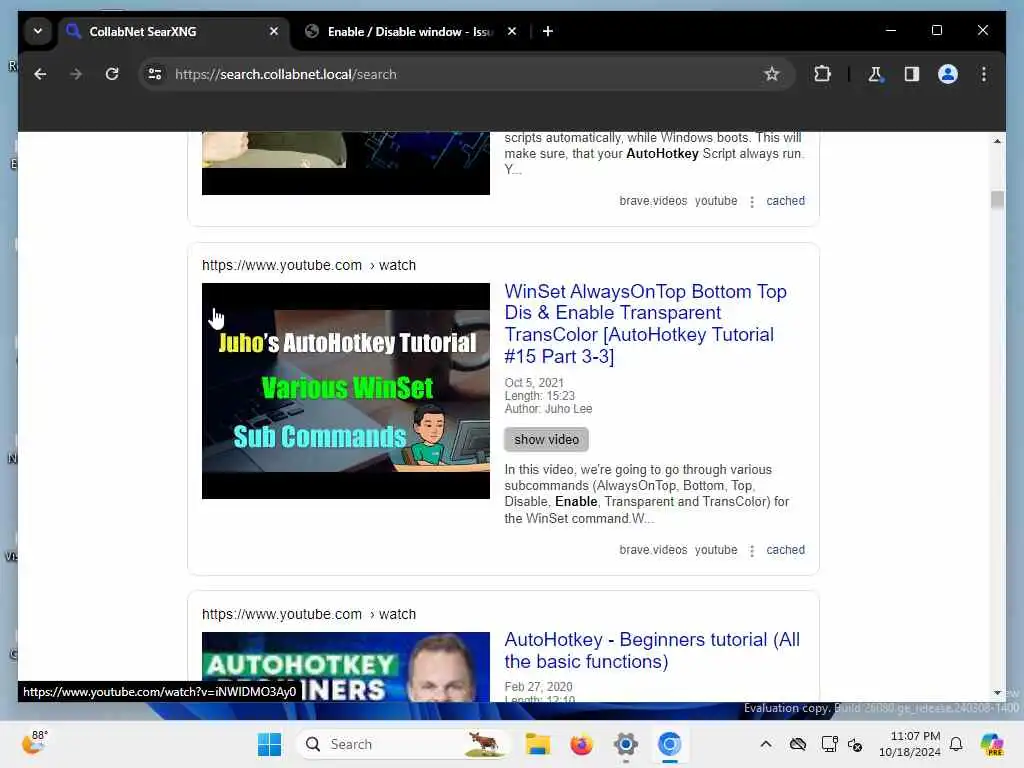
Task: Open AutoHotkey Beginners tutorial result title
Action: [652, 650]
